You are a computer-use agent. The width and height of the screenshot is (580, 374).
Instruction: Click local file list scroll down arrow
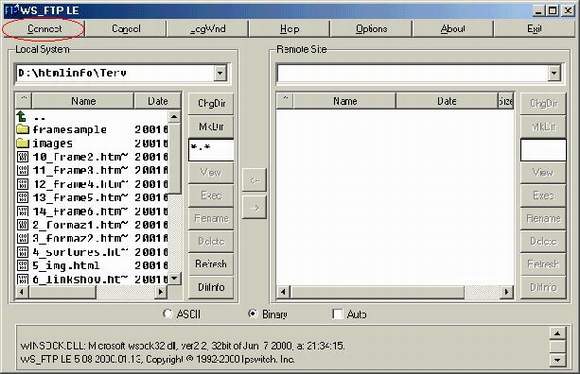point(174,278)
